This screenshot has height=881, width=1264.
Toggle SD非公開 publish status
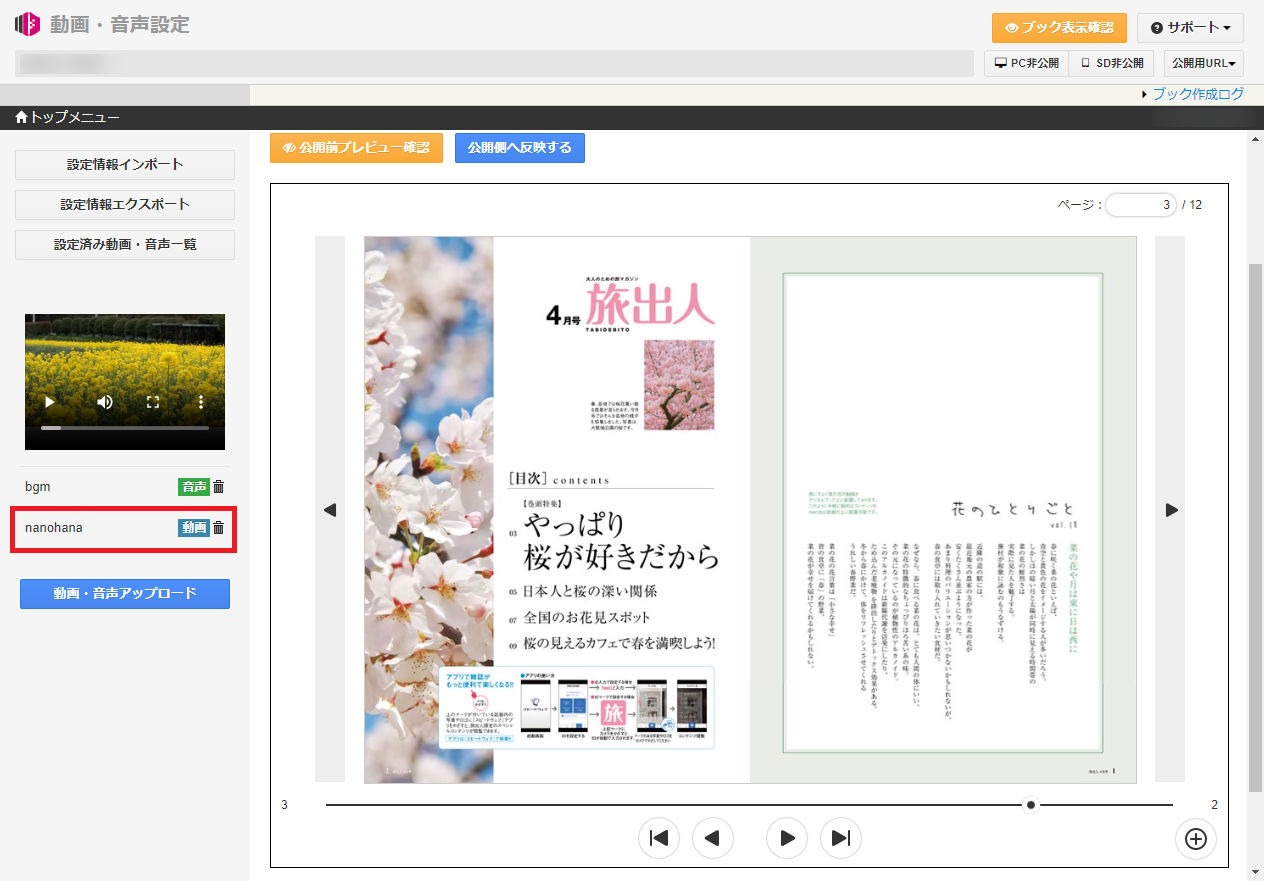1111,63
